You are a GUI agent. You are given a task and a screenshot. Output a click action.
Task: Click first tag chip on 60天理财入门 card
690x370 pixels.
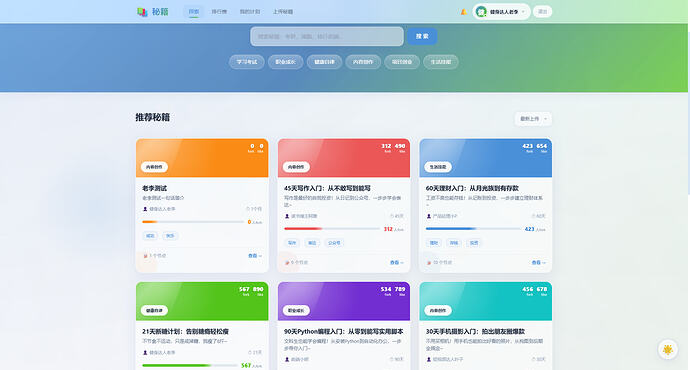click(434, 243)
